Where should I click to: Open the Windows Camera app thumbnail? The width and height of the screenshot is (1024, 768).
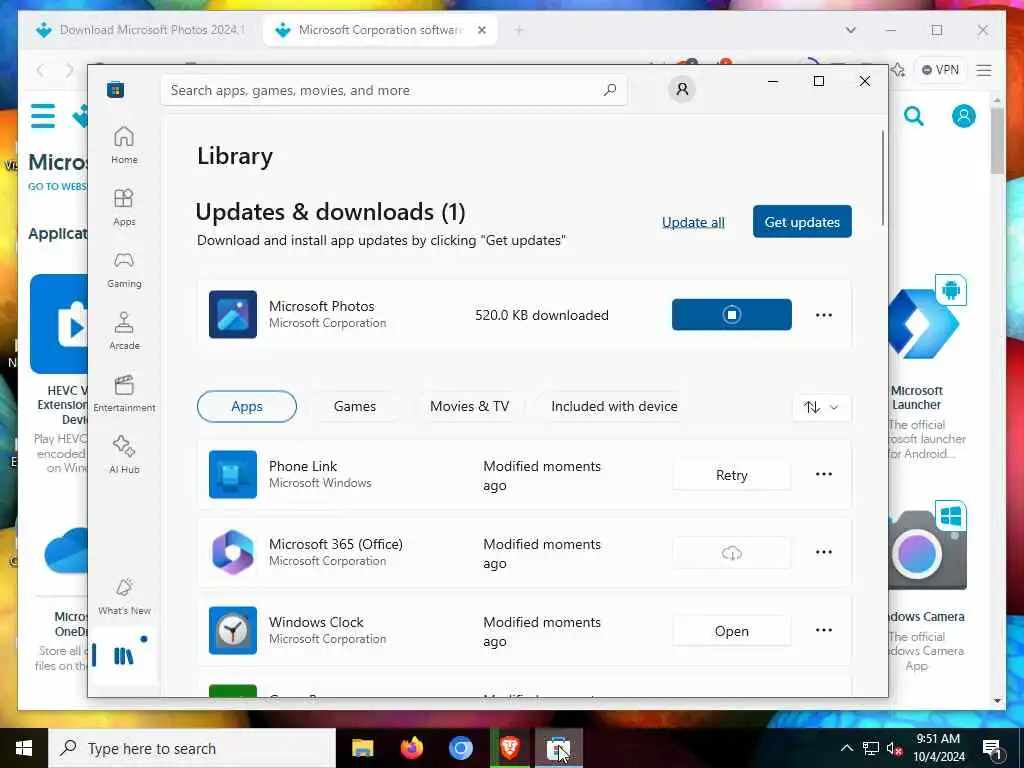927,547
